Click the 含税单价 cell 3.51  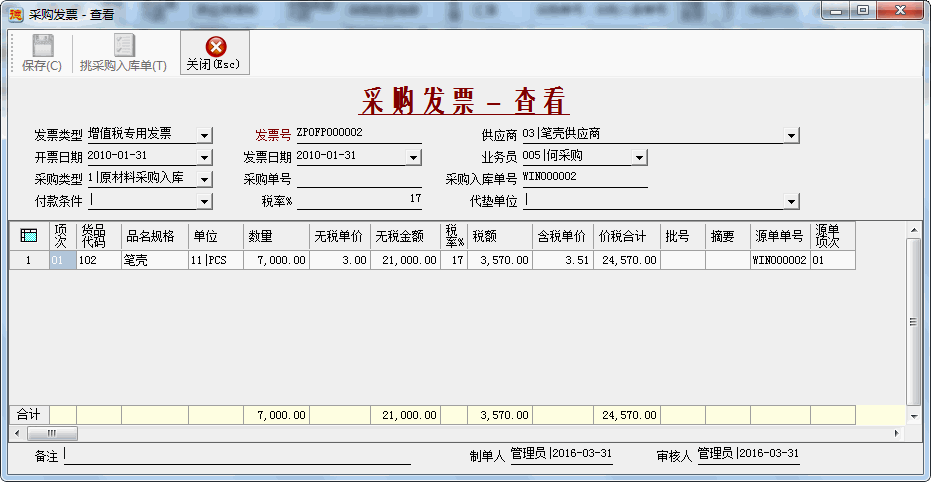563,260
